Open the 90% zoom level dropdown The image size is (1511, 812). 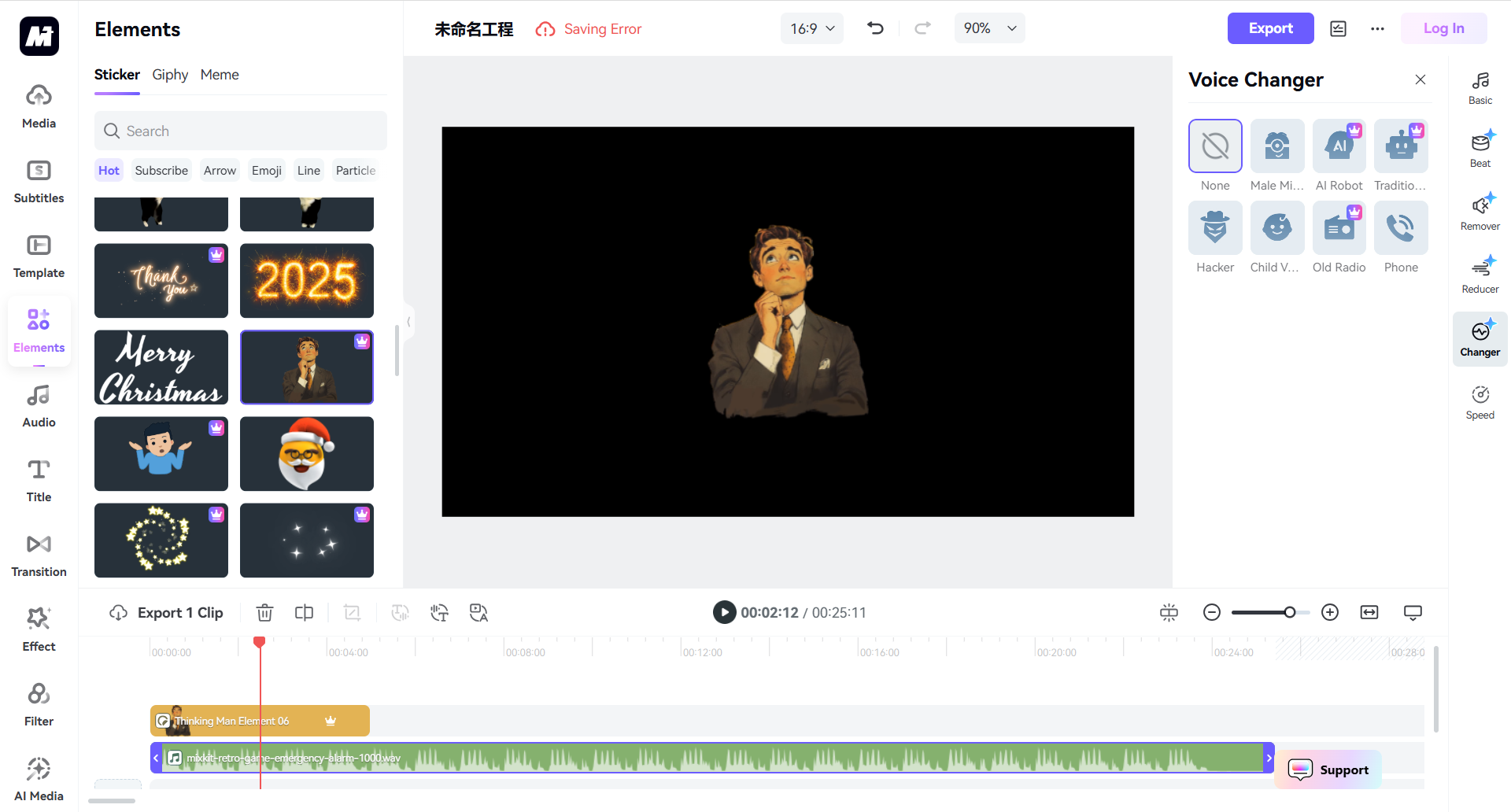pos(988,28)
